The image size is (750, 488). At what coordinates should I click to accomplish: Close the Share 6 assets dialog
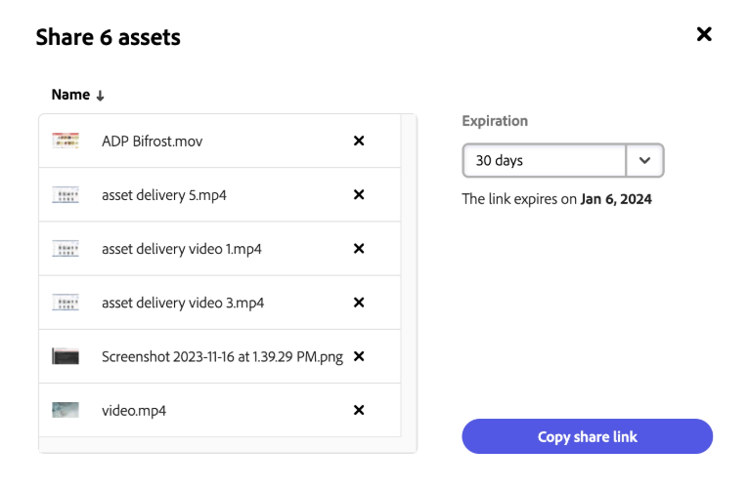pos(704,35)
